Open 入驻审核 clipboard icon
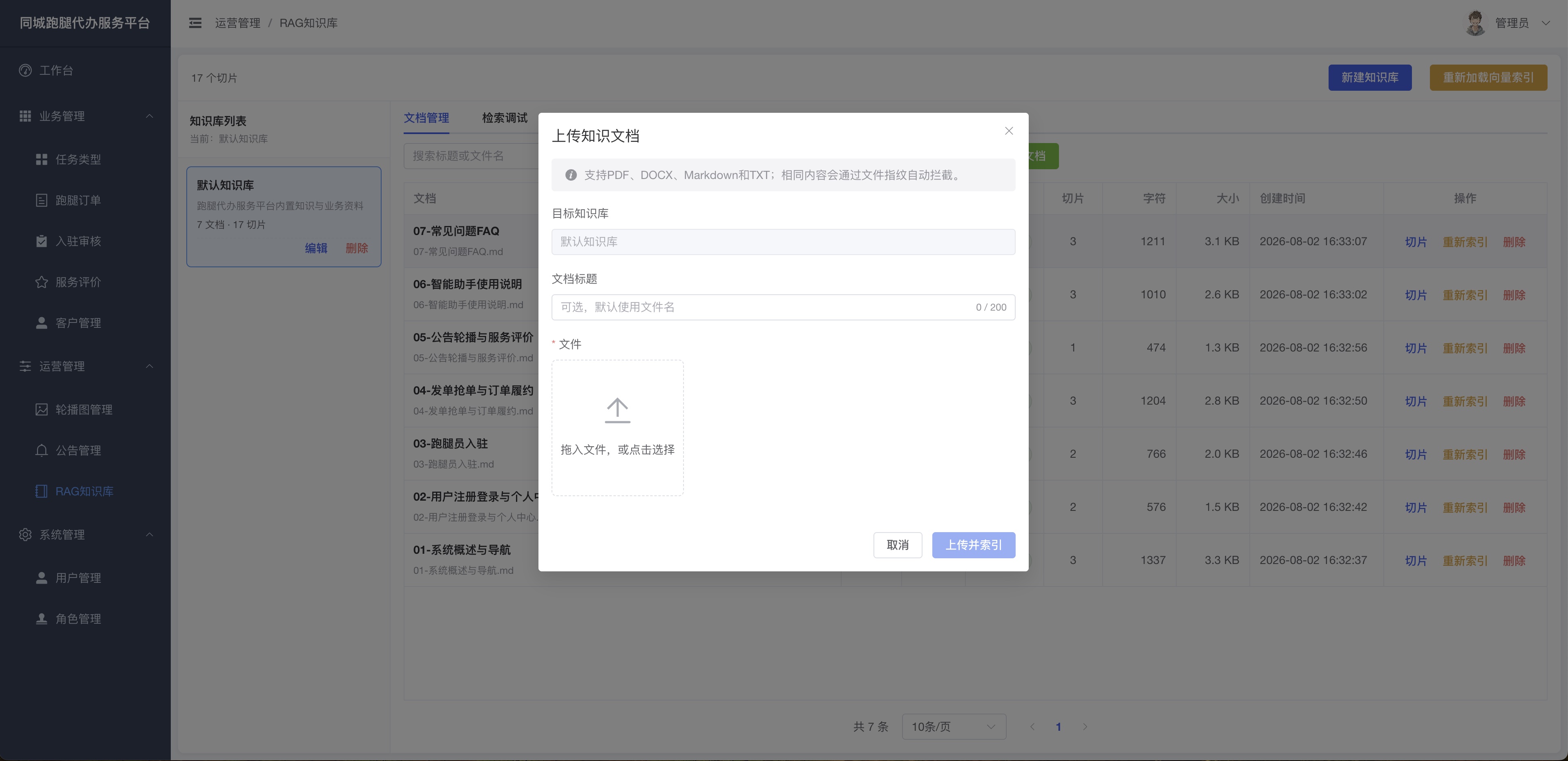Image resolution: width=1568 pixels, height=761 pixels. click(41, 241)
